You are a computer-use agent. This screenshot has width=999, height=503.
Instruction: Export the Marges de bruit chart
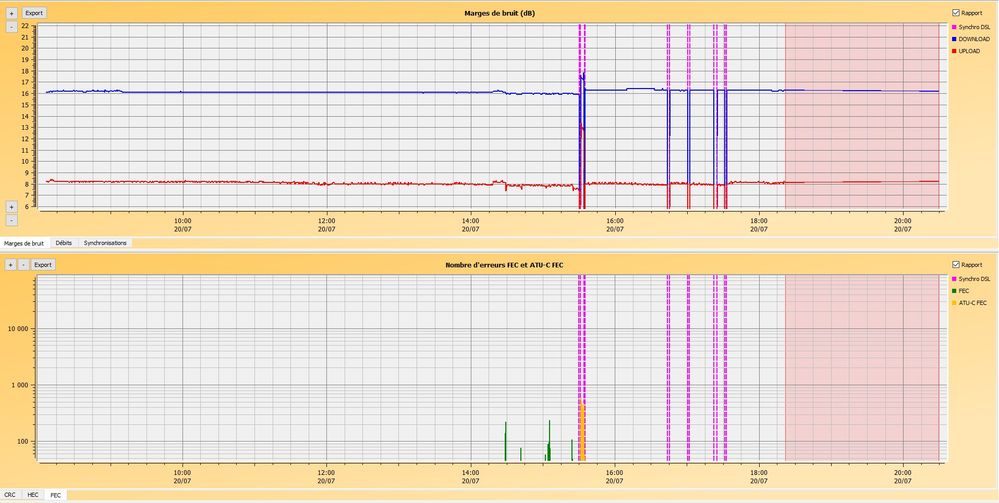tap(34, 14)
